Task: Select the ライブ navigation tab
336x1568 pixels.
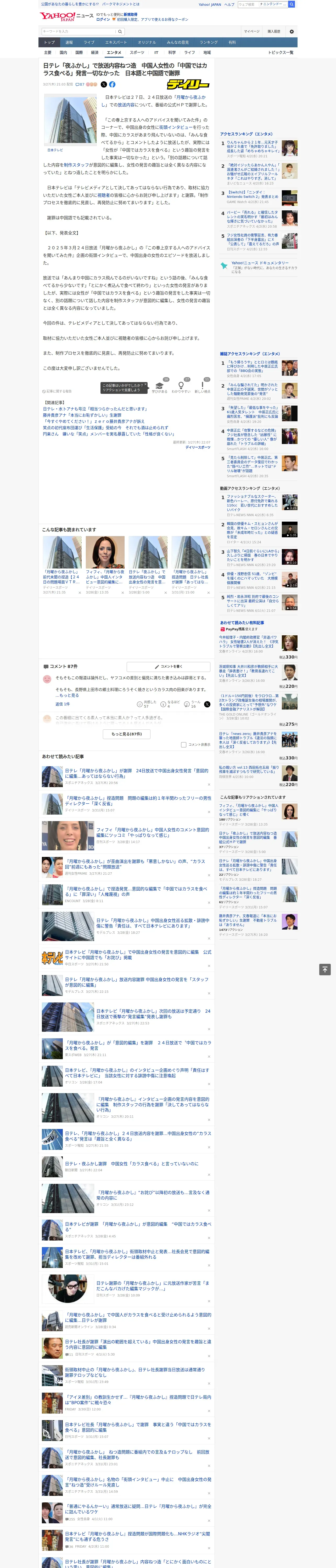Action: (89, 43)
